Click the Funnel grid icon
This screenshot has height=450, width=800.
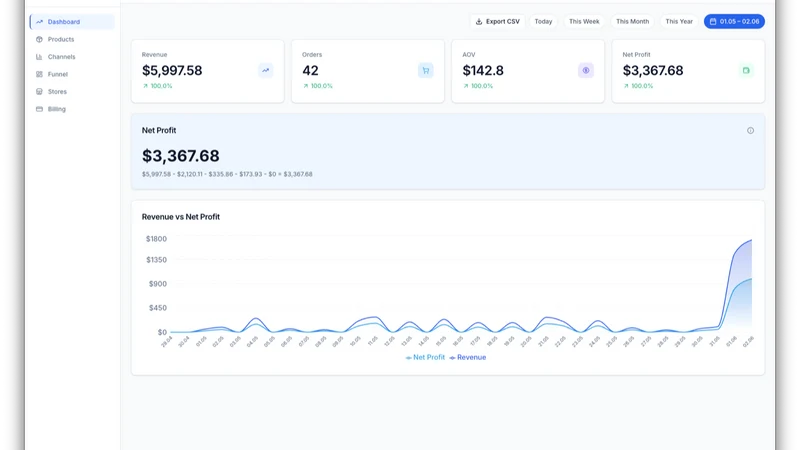39,74
